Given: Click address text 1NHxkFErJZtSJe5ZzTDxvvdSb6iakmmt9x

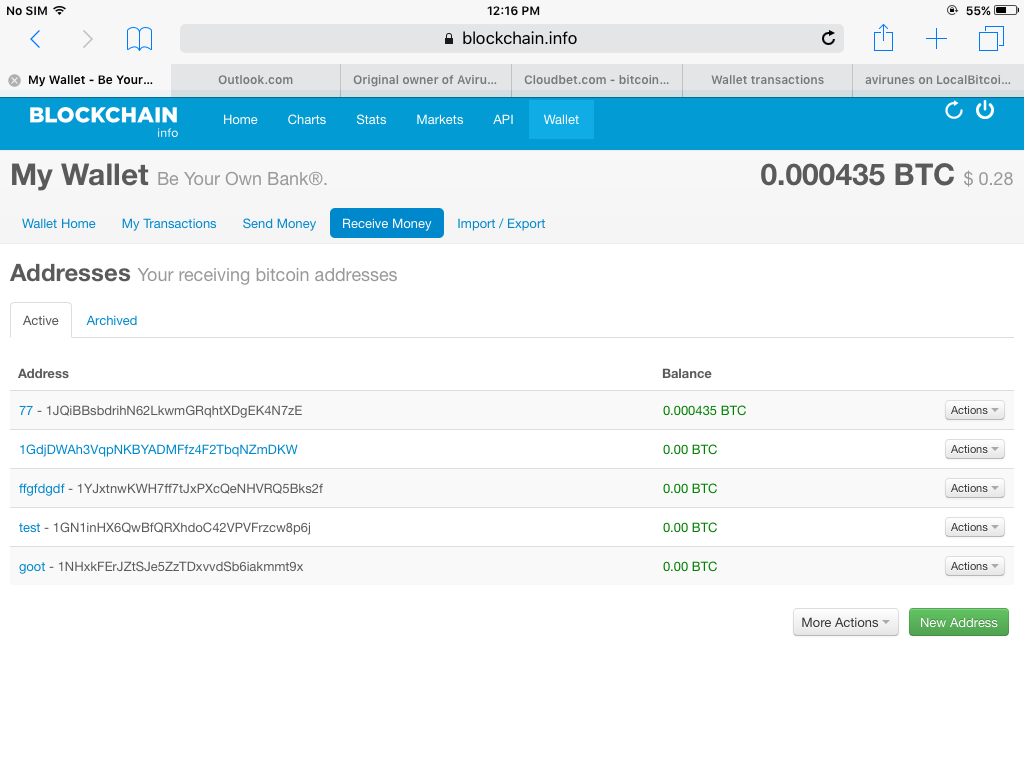Looking at the screenshot, I should click(x=181, y=567).
